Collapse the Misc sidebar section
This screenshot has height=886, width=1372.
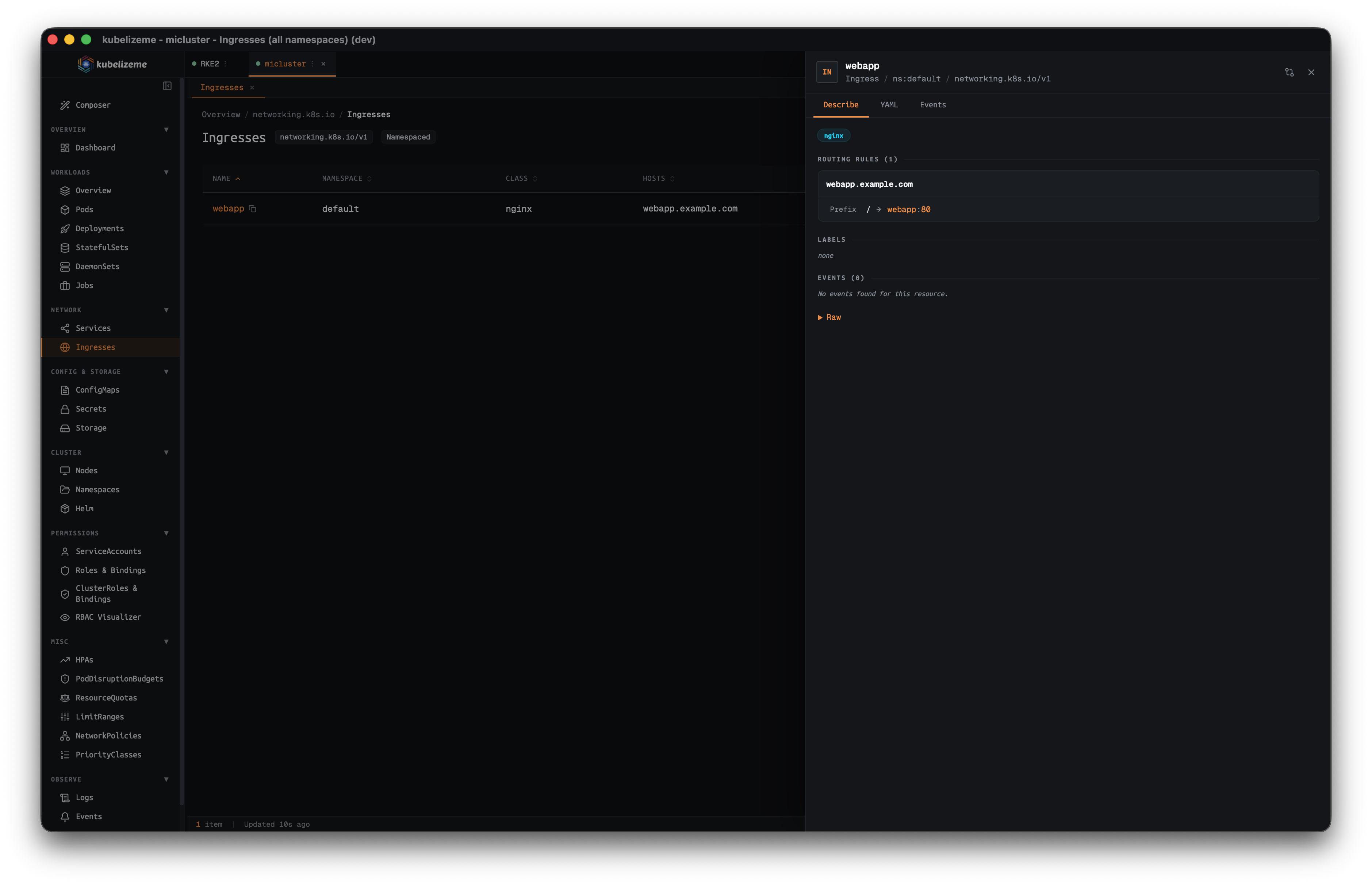[166, 641]
